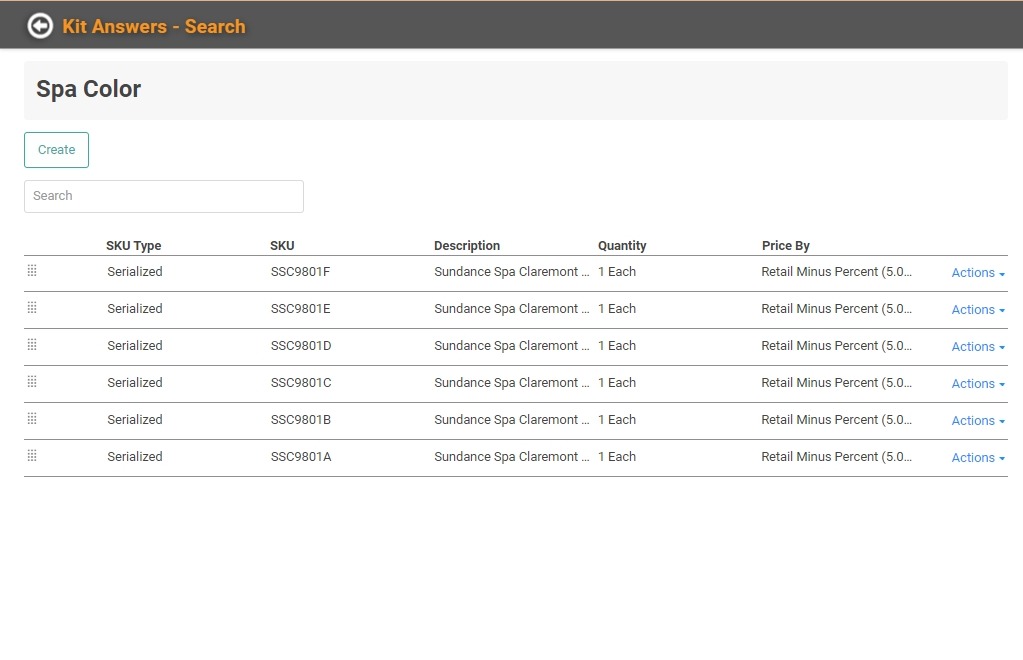Open Actions dropdown for SSC9801A
Image resolution: width=1023 pixels, height=660 pixels.
pyautogui.click(x=977, y=458)
